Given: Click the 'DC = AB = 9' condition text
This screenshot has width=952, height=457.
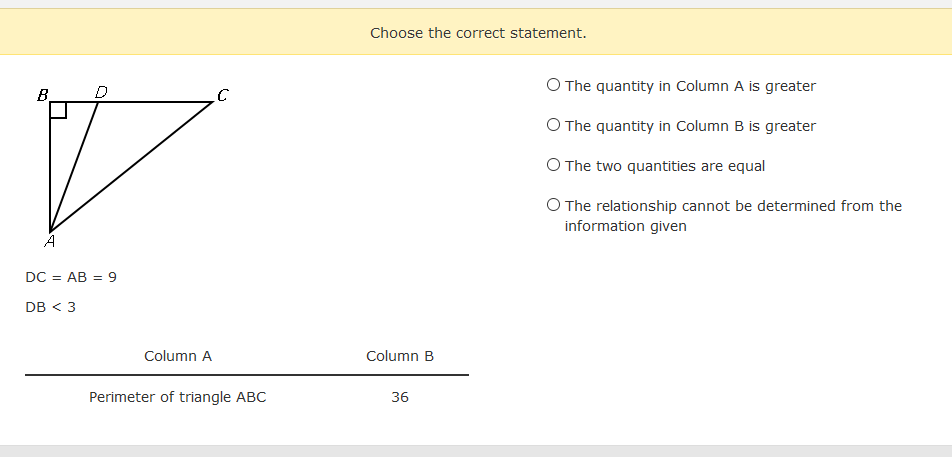Looking at the screenshot, I should tap(71, 277).
